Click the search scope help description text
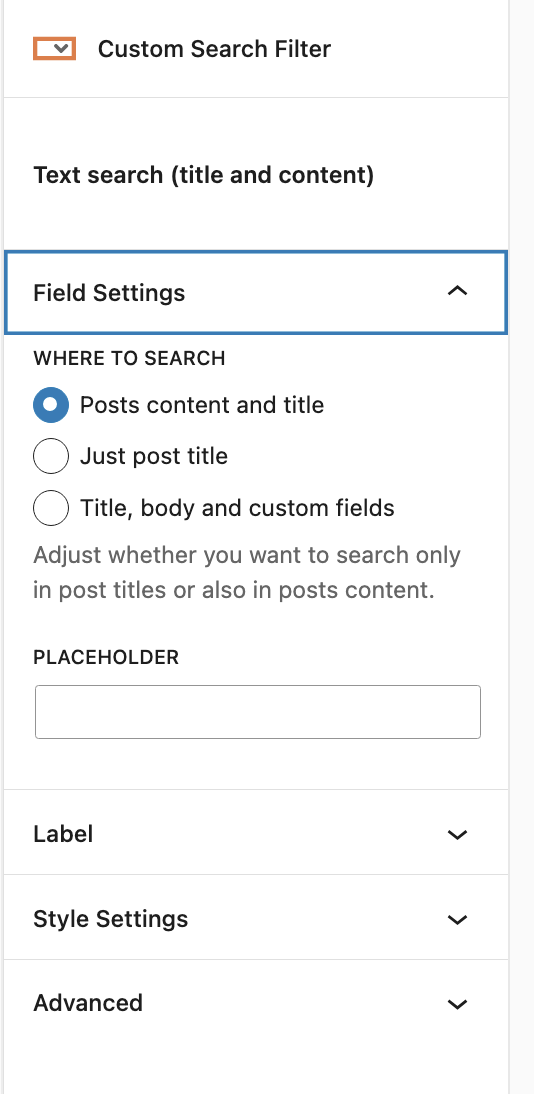This screenshot has width=534, height=1094. point(247,573)
